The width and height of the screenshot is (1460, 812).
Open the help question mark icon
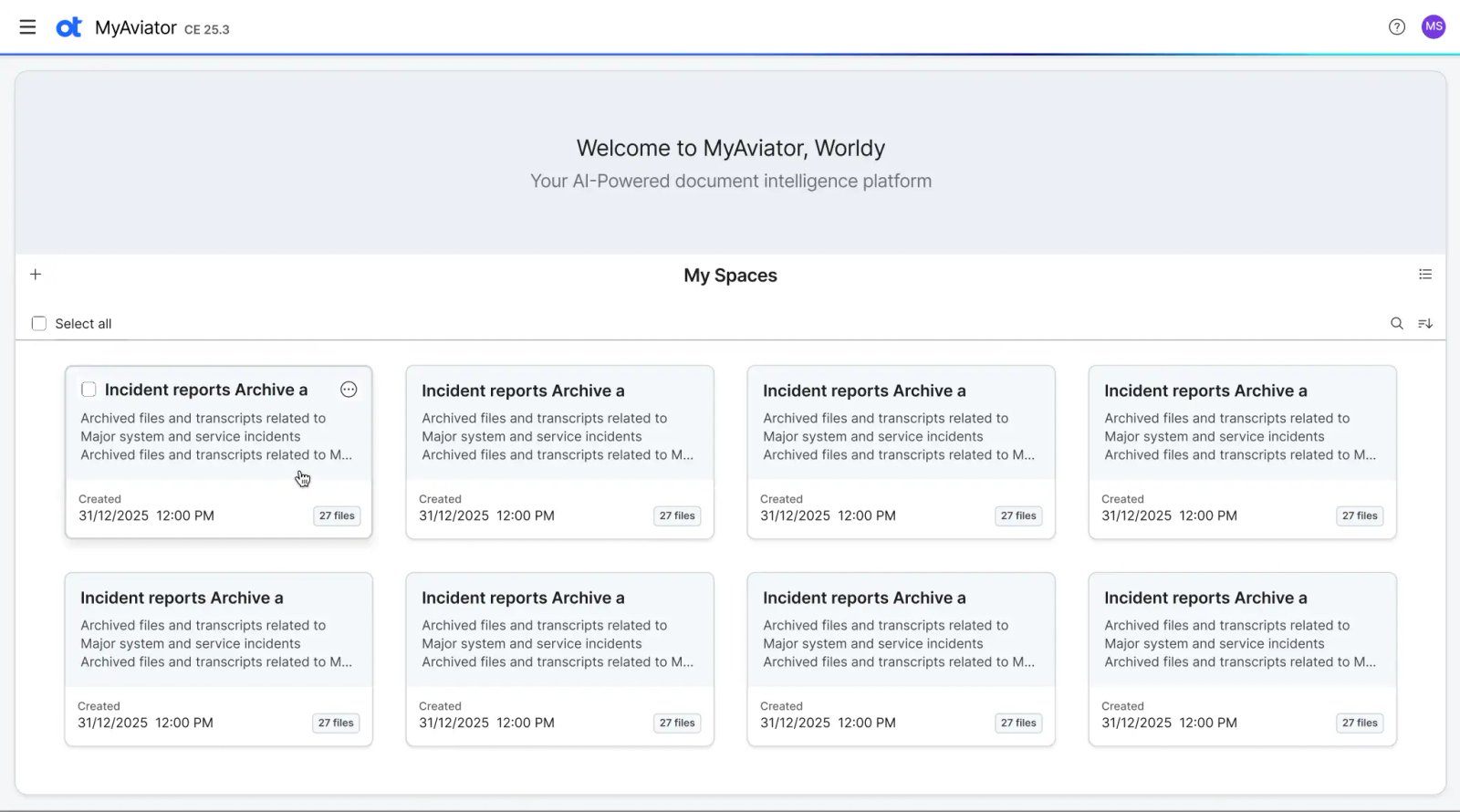1396,27
